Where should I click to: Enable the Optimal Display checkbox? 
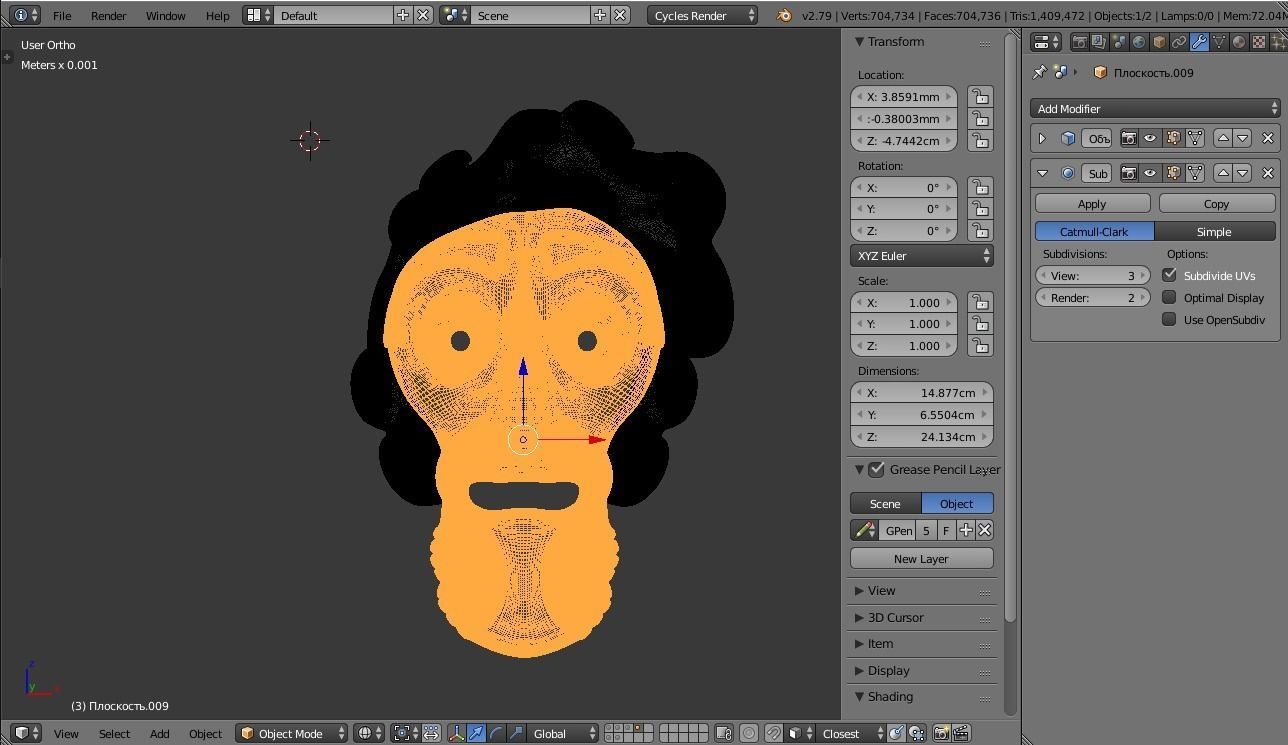point(1169,297)
